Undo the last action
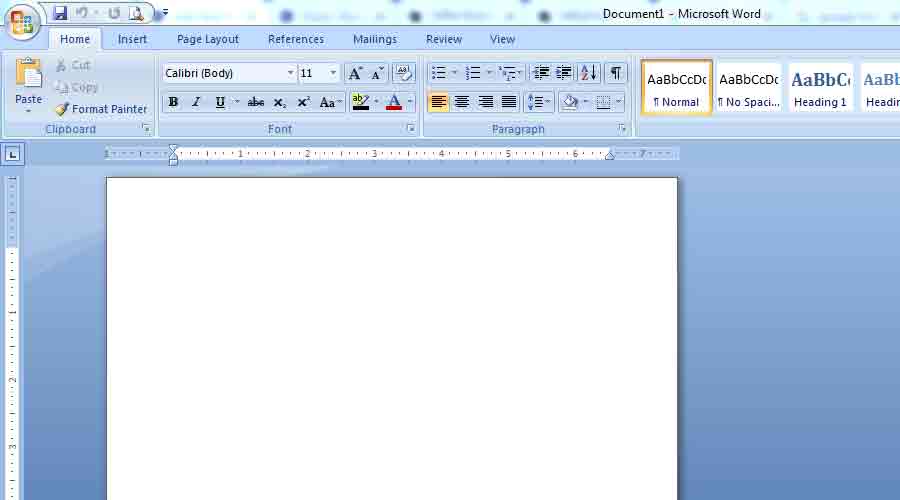900x500 pixels. click(x=82, y=13)
